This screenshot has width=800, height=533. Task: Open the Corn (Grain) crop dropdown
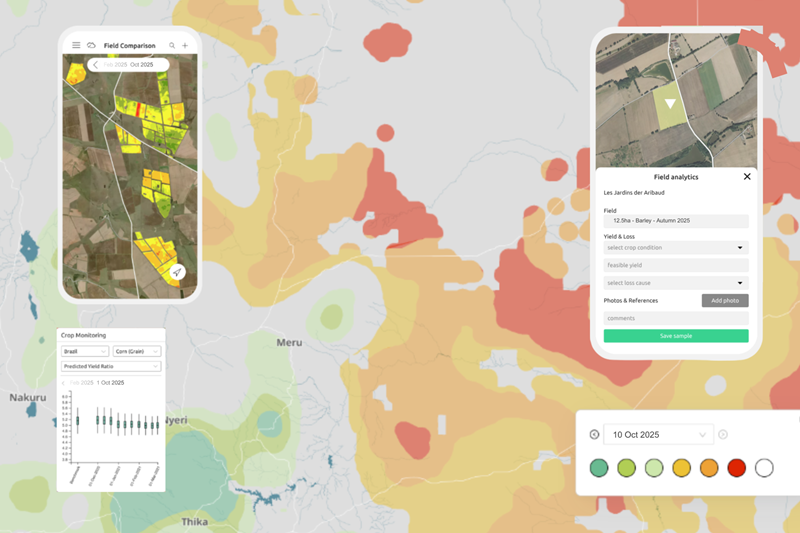pos(137,351)
